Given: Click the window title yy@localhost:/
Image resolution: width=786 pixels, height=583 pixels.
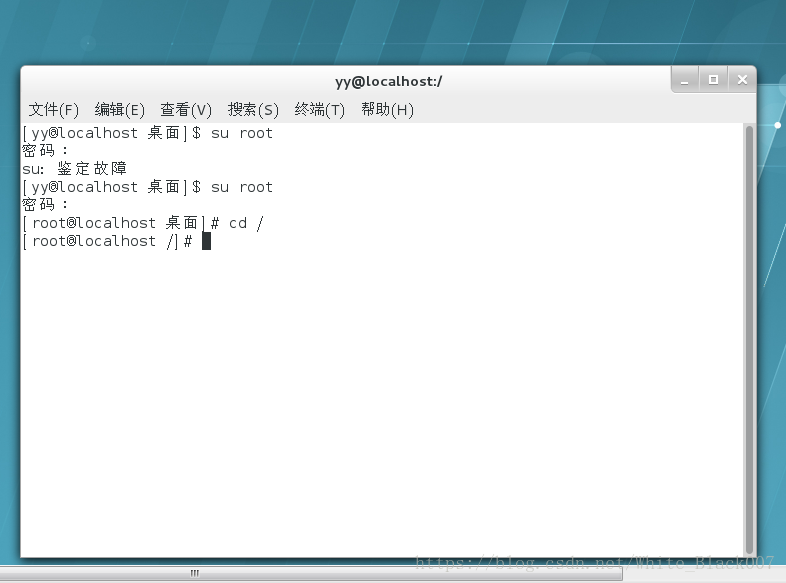Looking at the screenshot, I should (x=388, y=81).
